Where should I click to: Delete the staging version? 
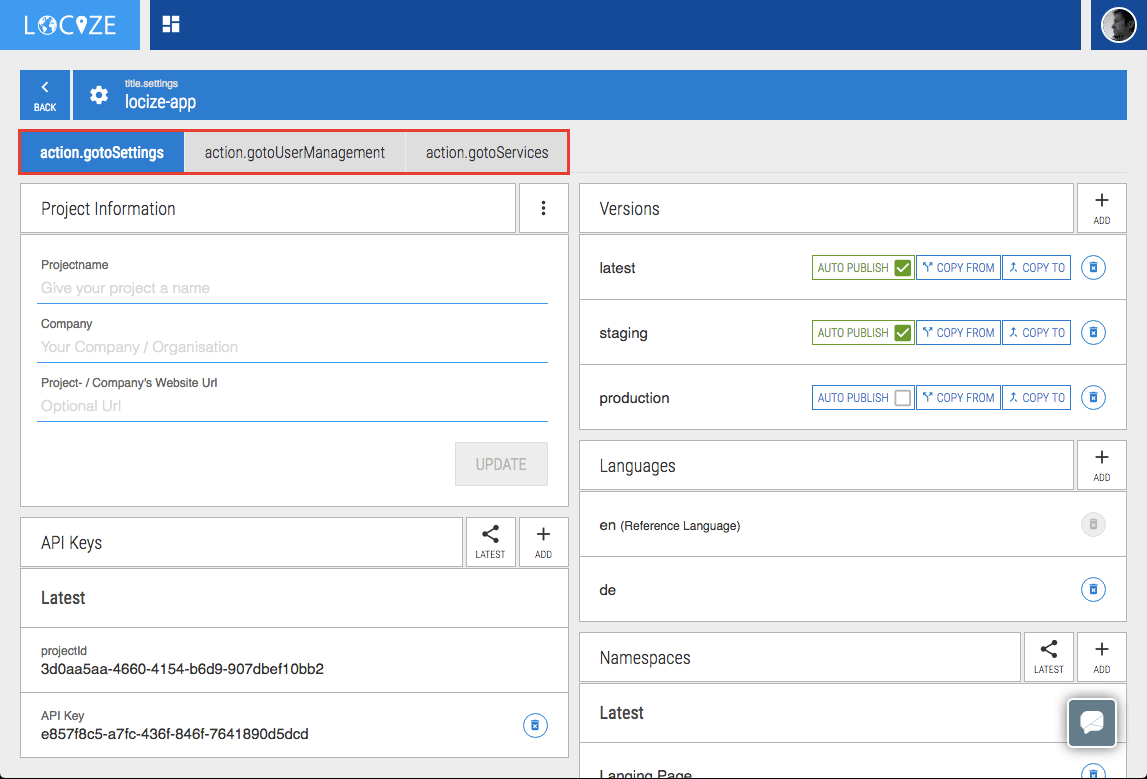pyautogui.click(x=1093, y=333)
